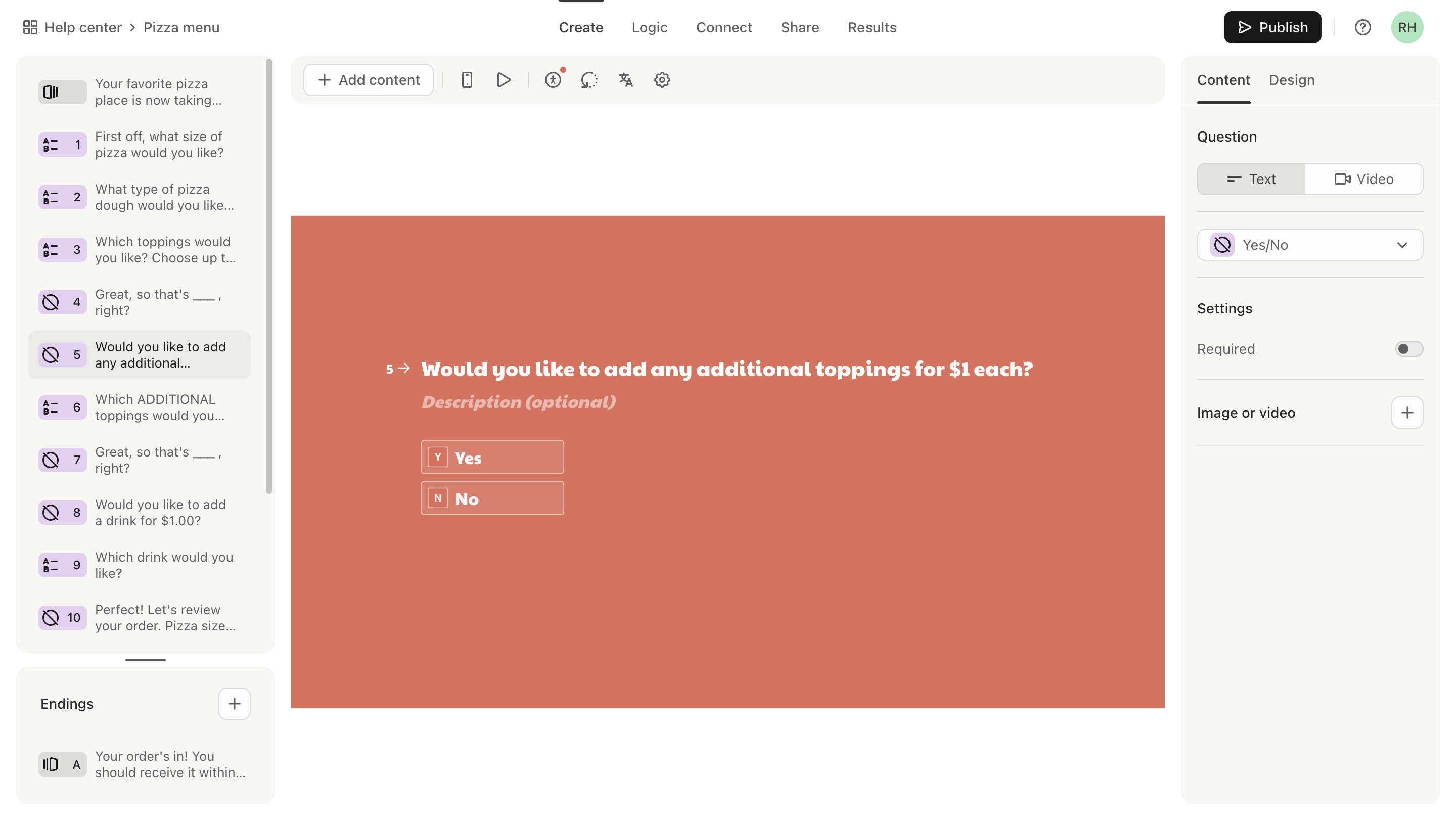Click the timer/logic icon
The width and height of the screenshot is (1456, 820).
tap(590, 79)
